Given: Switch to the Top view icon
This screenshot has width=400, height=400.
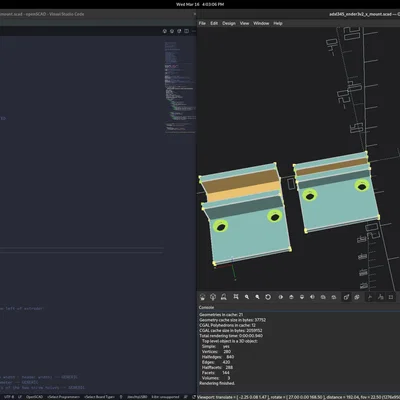Looking at the screenshot, I should pos(291,297).
